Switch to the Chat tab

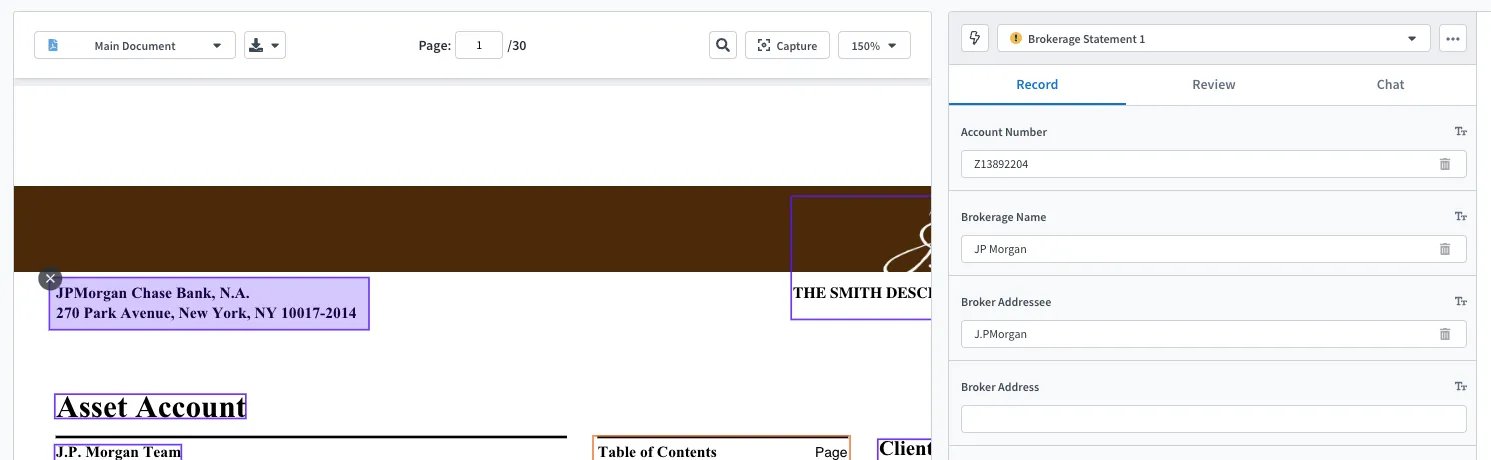(1390, 84)
